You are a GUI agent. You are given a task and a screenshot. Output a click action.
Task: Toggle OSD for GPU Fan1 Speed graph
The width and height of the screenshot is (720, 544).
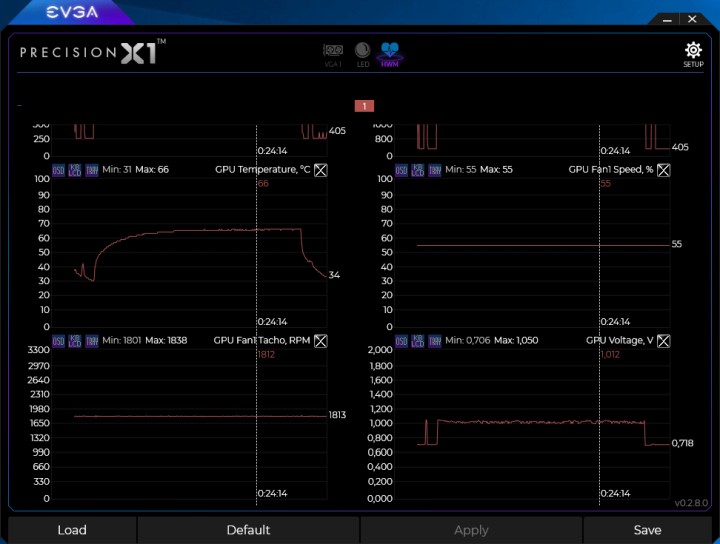click(x=401, y=170)
